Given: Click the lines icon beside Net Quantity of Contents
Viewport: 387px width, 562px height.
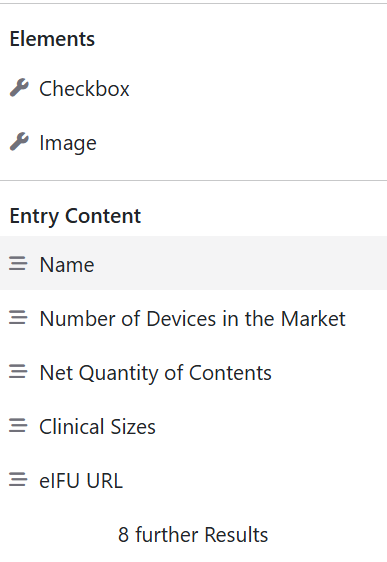Looking at the screenshot, I should tap(18, 372).
